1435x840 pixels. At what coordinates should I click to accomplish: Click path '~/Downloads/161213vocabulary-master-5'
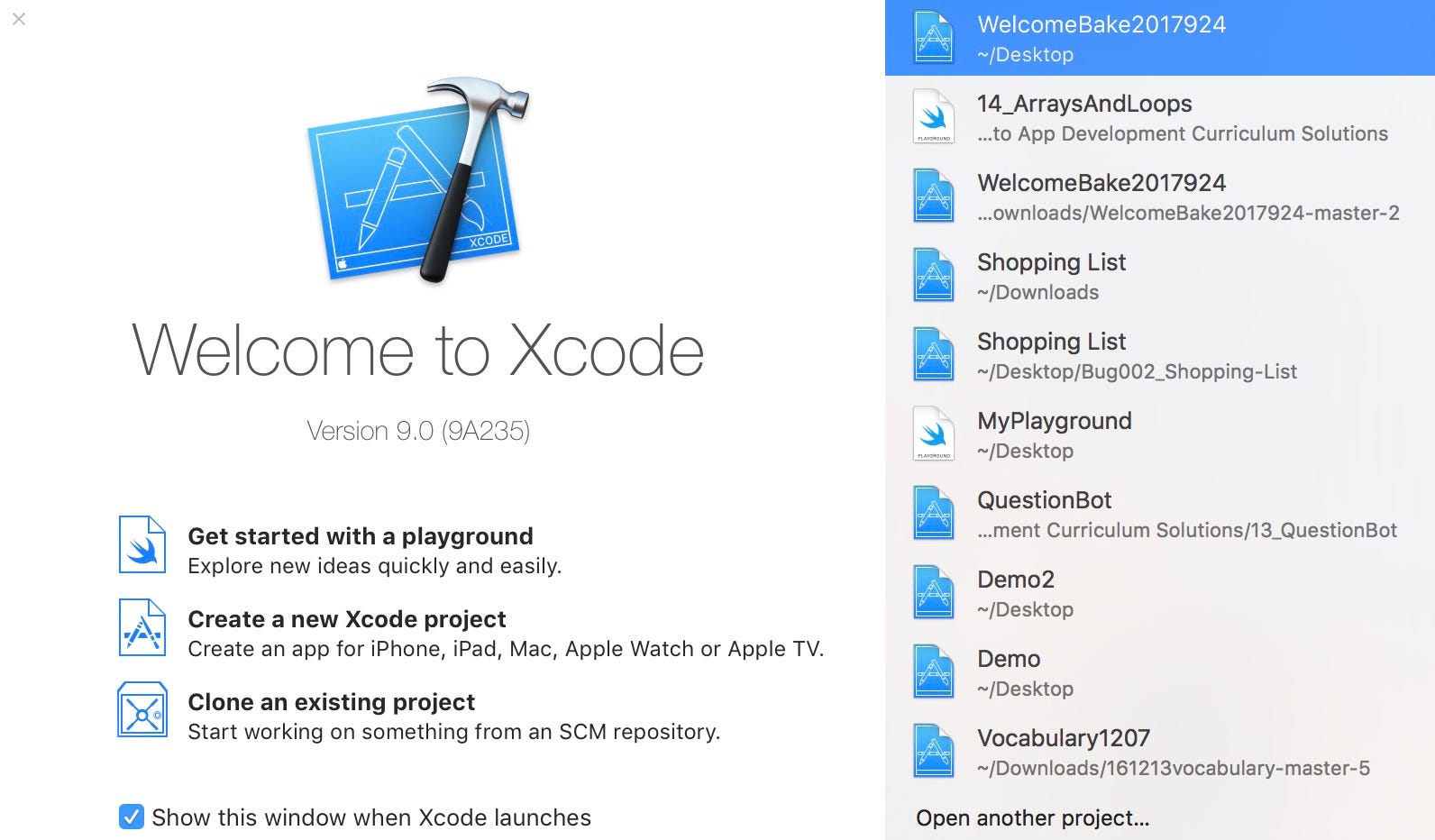coord(1174,768)
